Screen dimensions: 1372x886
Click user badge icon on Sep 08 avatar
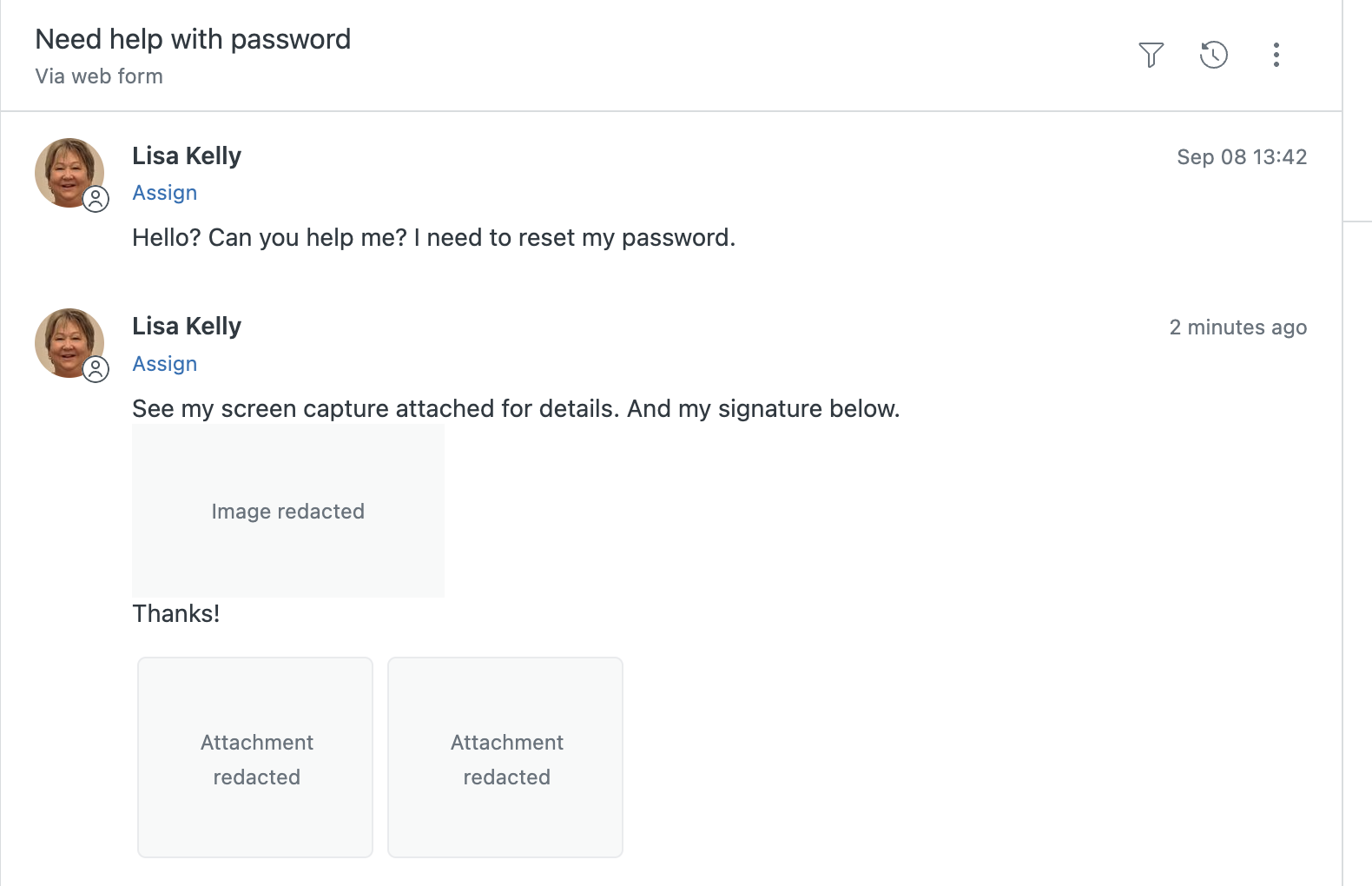coord(96,199)
